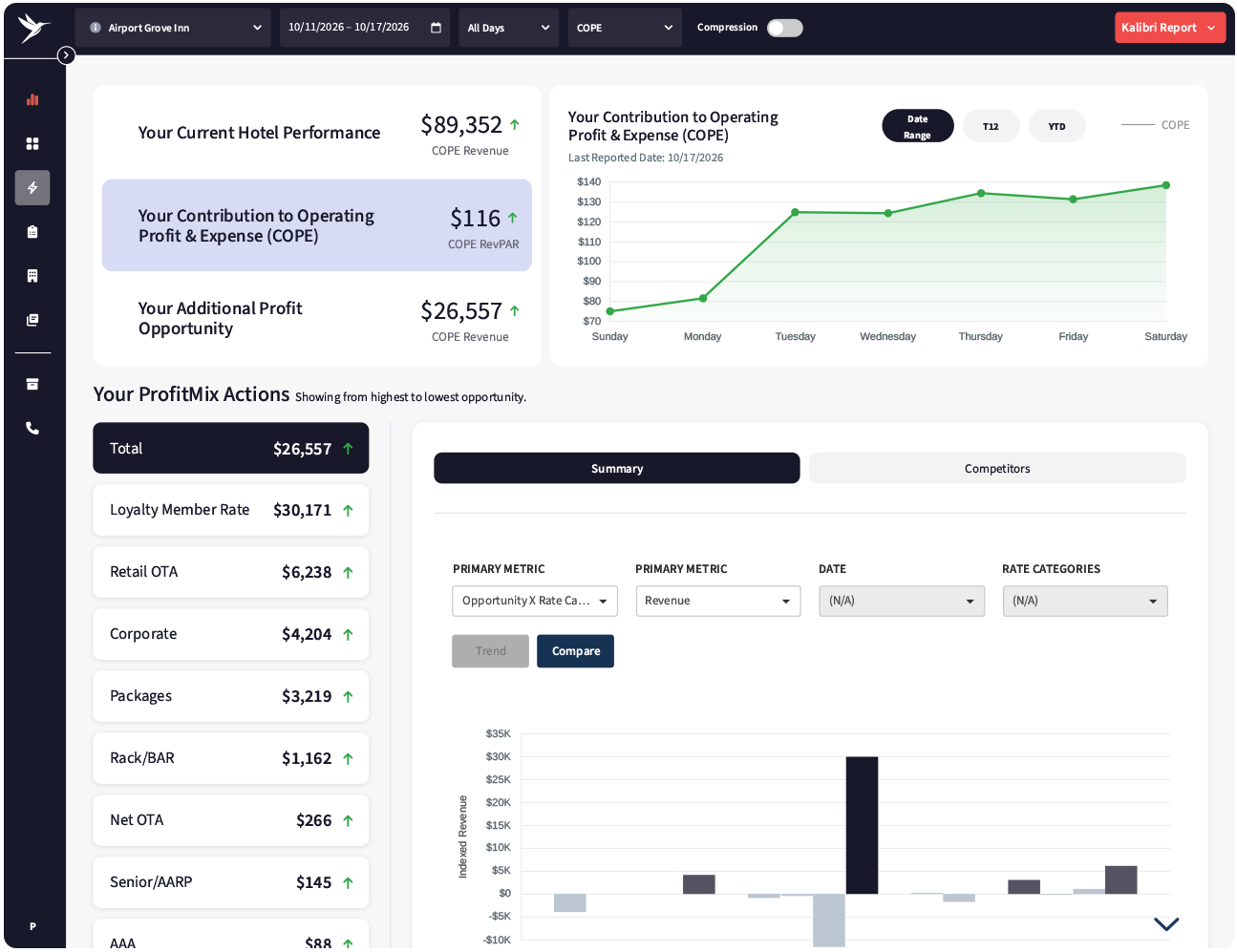
Task: Open the Opportunity X Rate Category dropdown
Action: 535,601
